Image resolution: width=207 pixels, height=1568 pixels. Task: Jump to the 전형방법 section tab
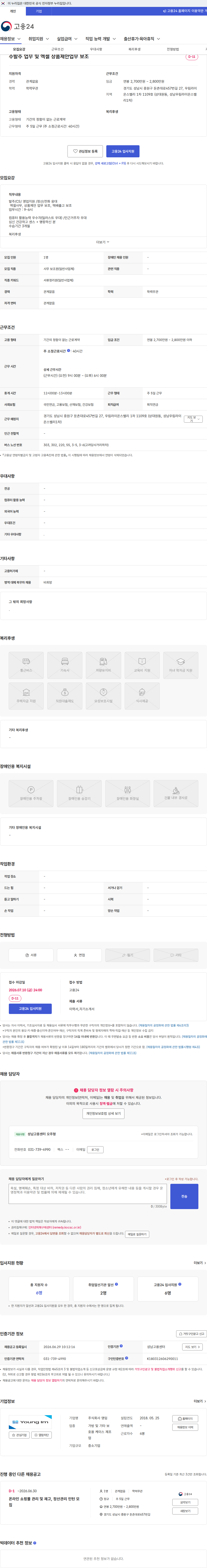pyautogui.click(x=173, y=49)
